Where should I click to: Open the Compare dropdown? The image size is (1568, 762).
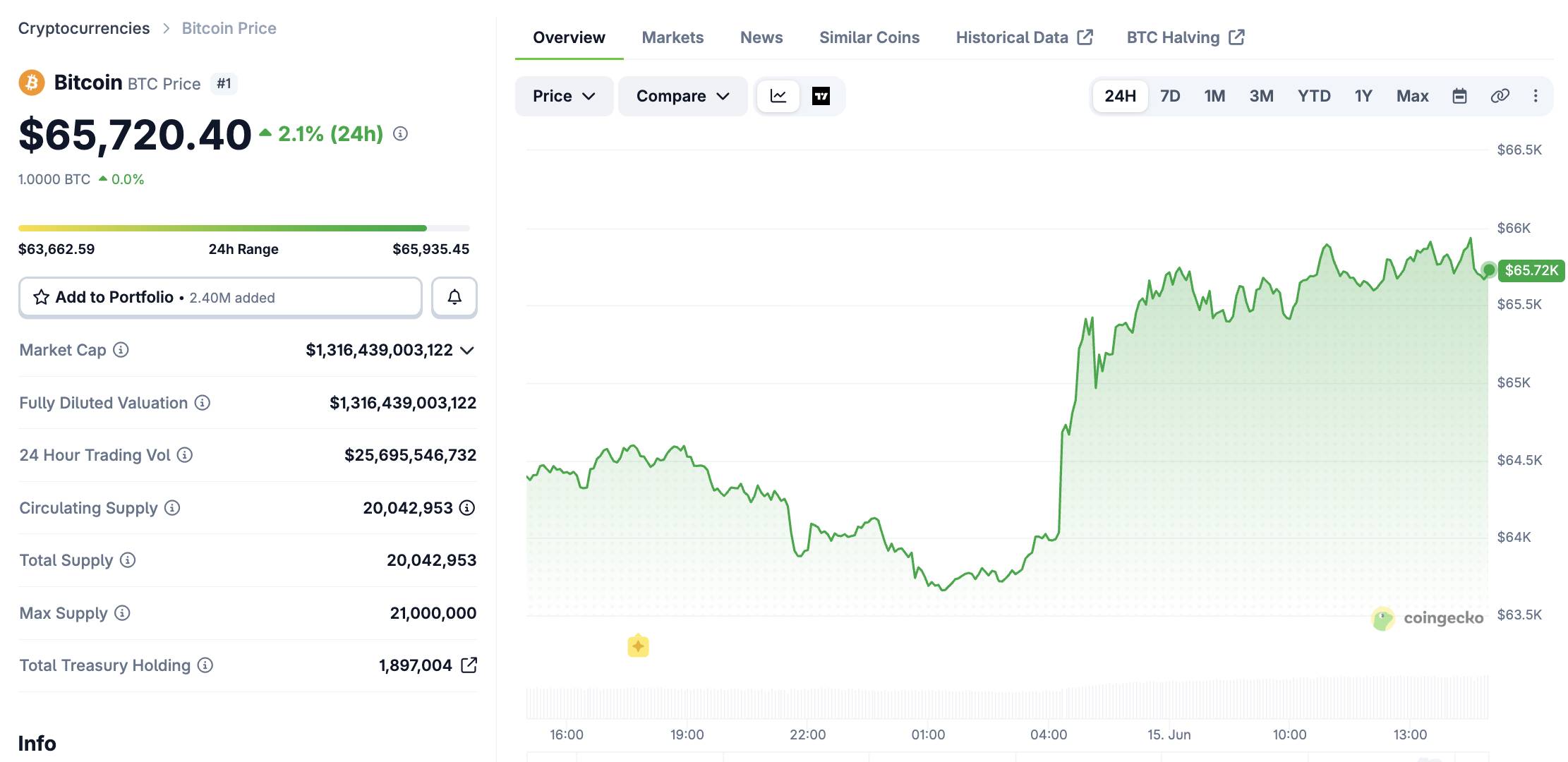coord(682,96)
